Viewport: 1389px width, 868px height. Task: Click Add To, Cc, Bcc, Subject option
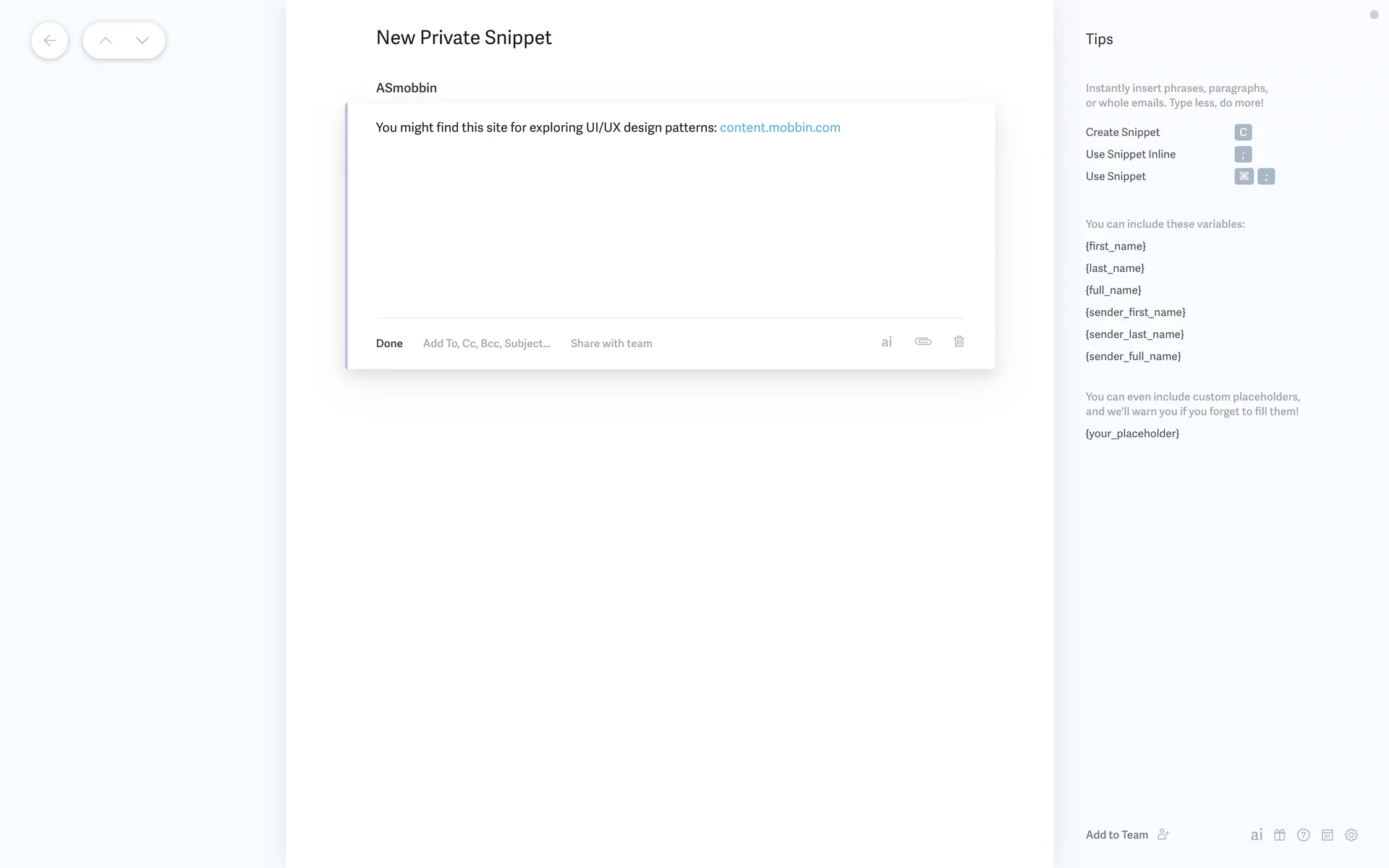[486, 344]
